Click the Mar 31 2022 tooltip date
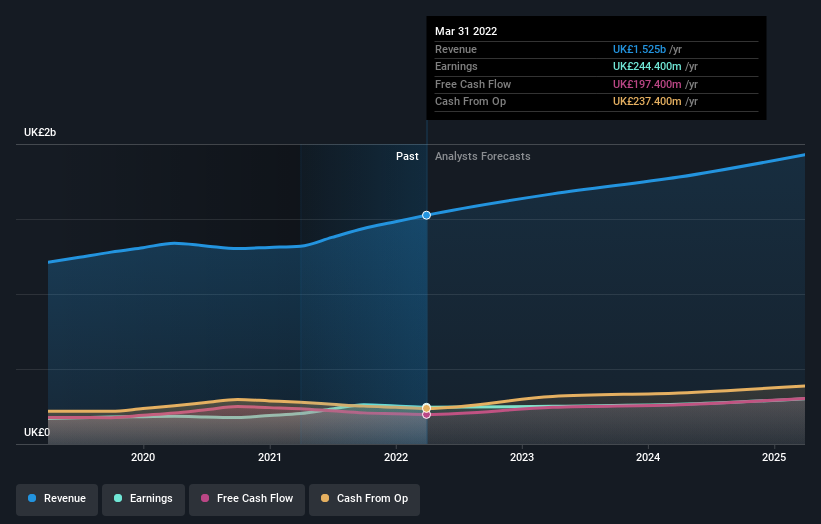Screen dimensions: 821x524 (466, 31)
